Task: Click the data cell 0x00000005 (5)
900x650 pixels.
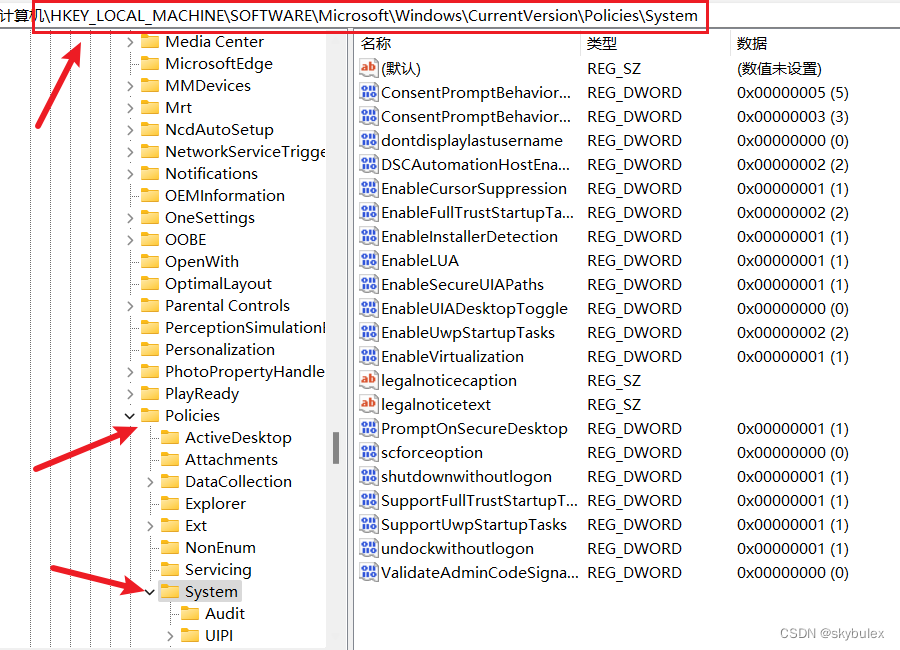Action: pos(793,92)
